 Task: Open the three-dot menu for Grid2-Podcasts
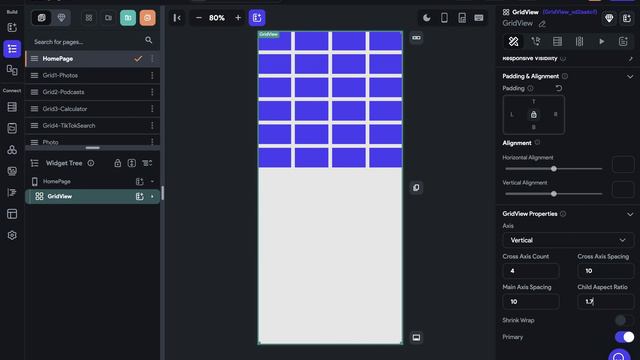point(152,92)
